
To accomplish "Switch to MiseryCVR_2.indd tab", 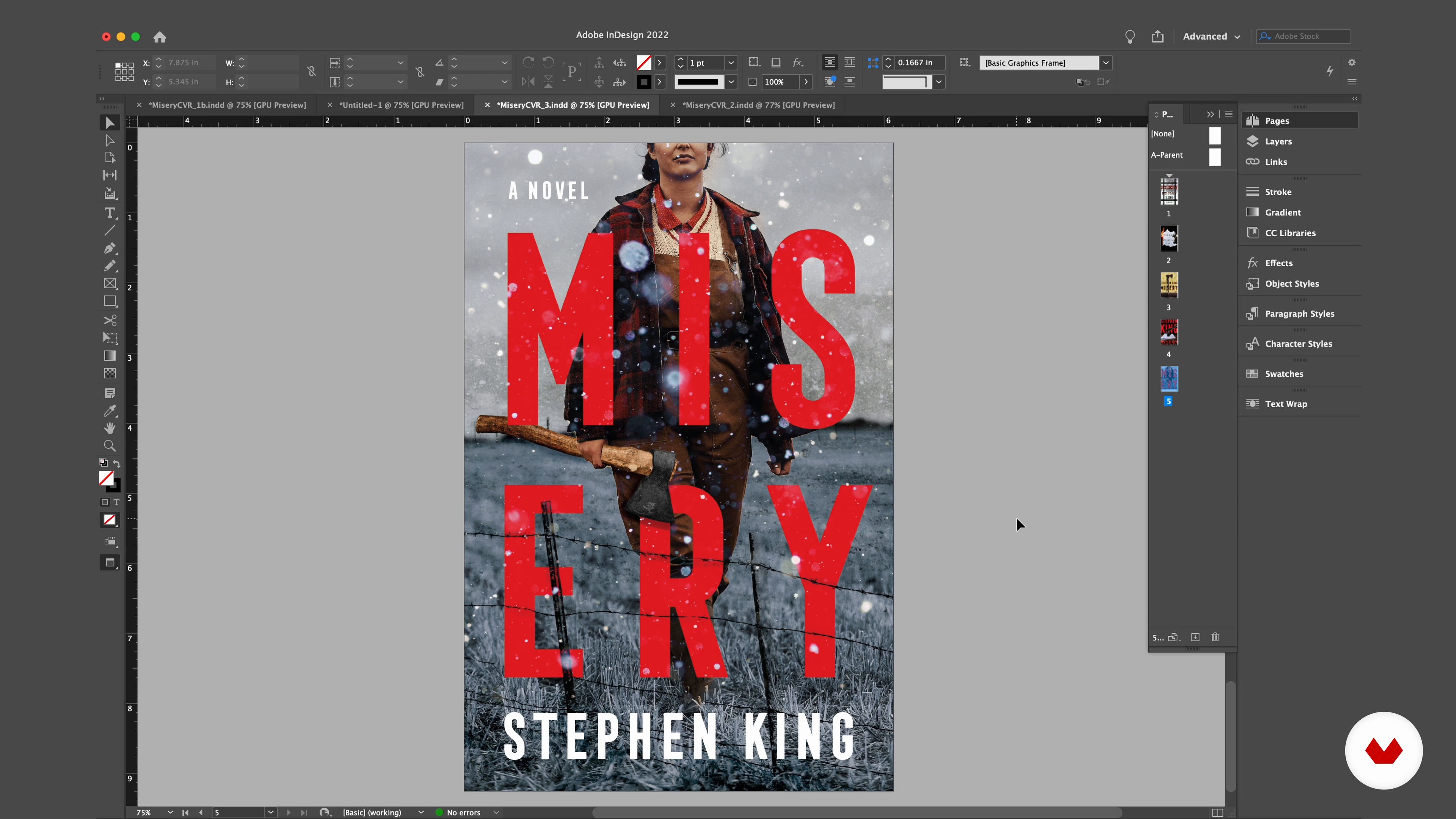I will click(758, 105).
